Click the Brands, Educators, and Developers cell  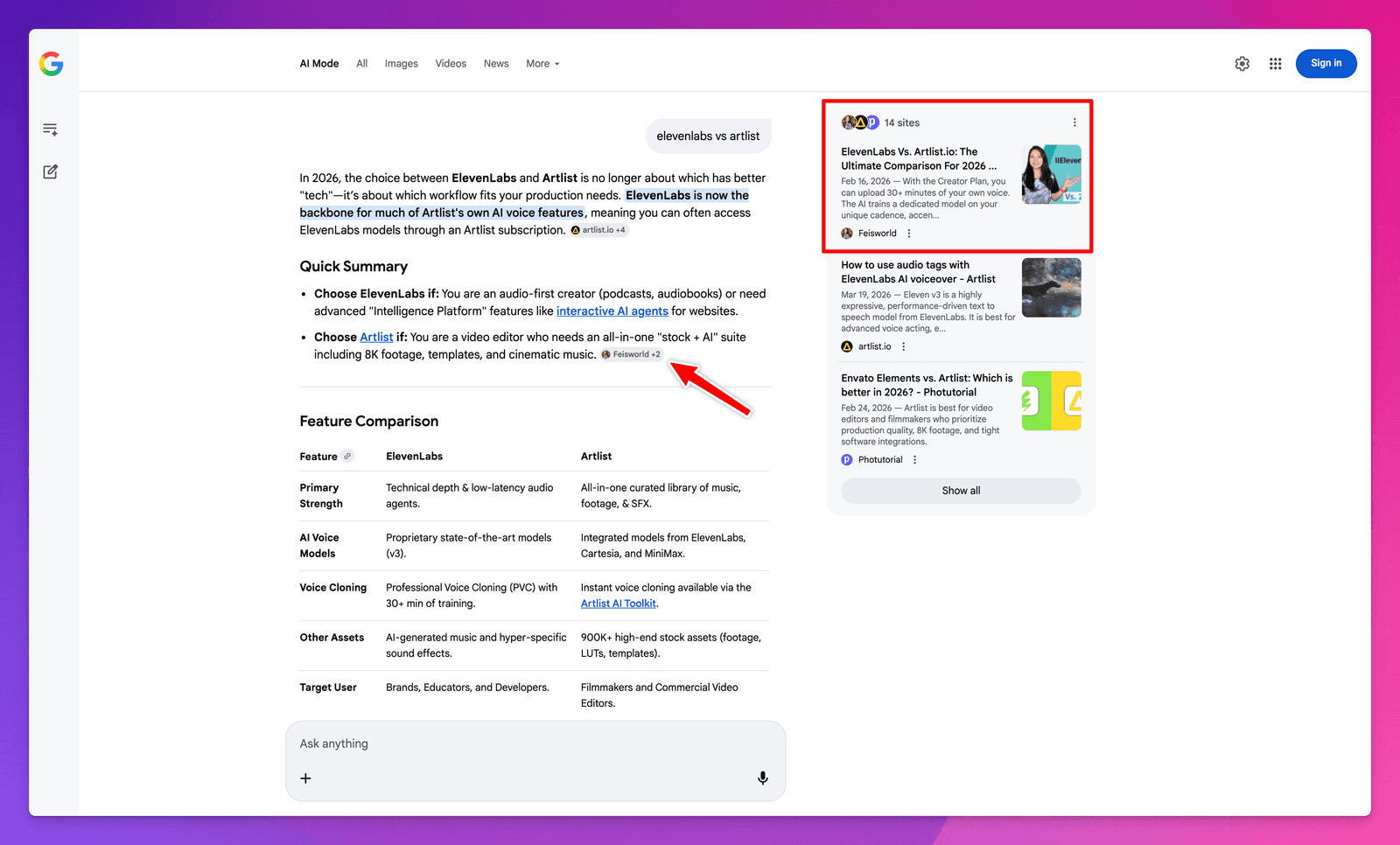point(467,688)
